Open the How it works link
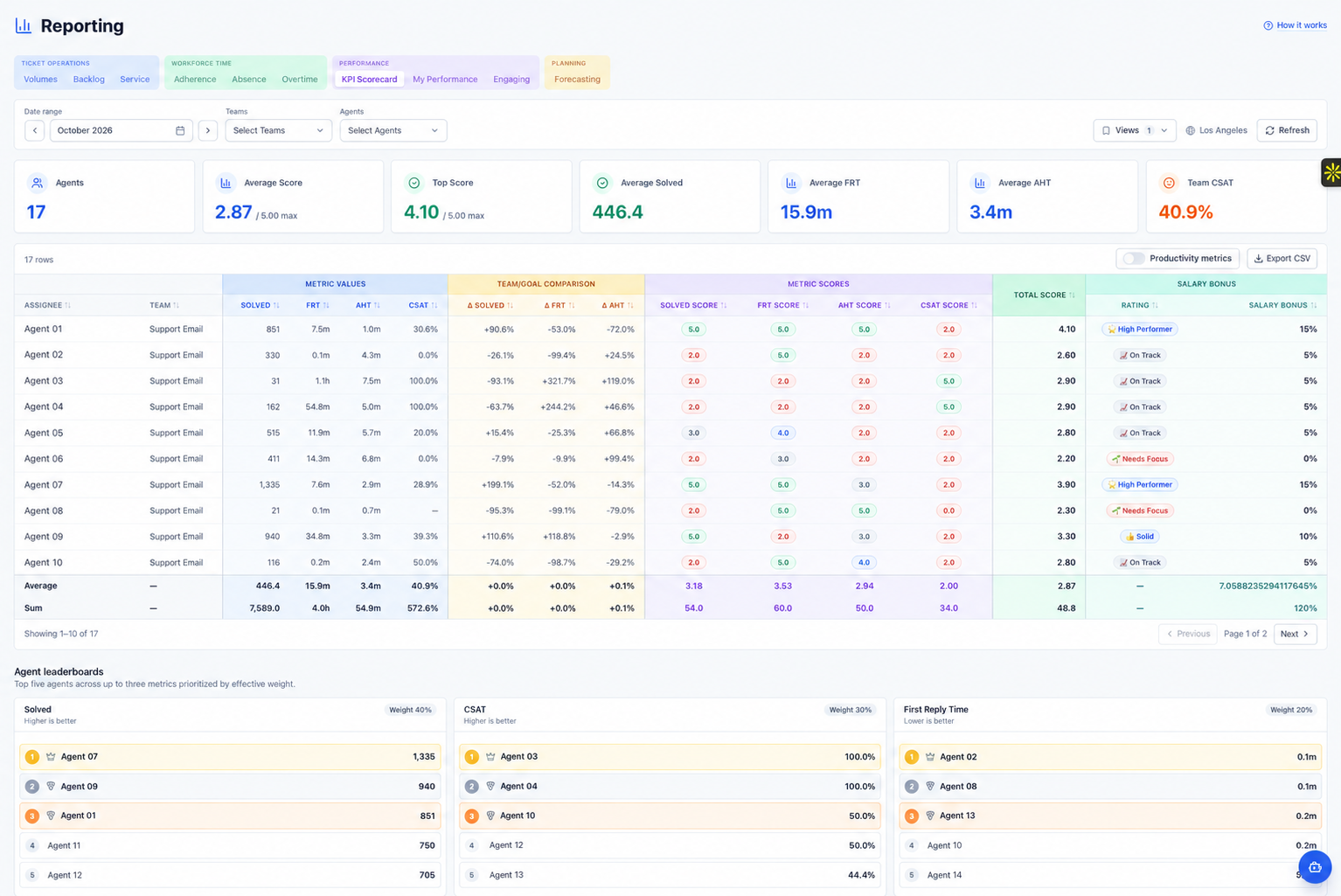Screen dimensions: 1341x896 pyautogui.click(x=1295, y=25)
